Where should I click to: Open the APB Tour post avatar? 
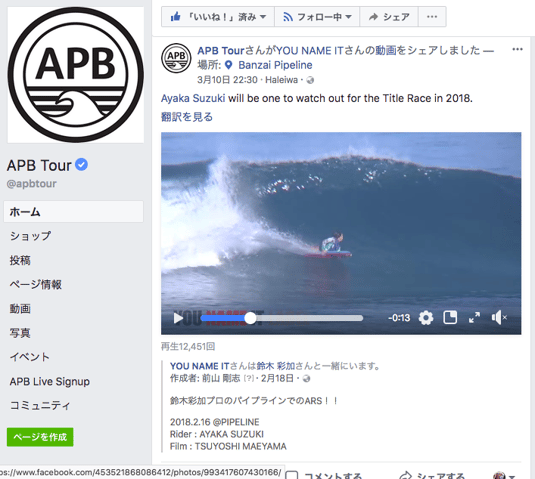coord(176,58)
